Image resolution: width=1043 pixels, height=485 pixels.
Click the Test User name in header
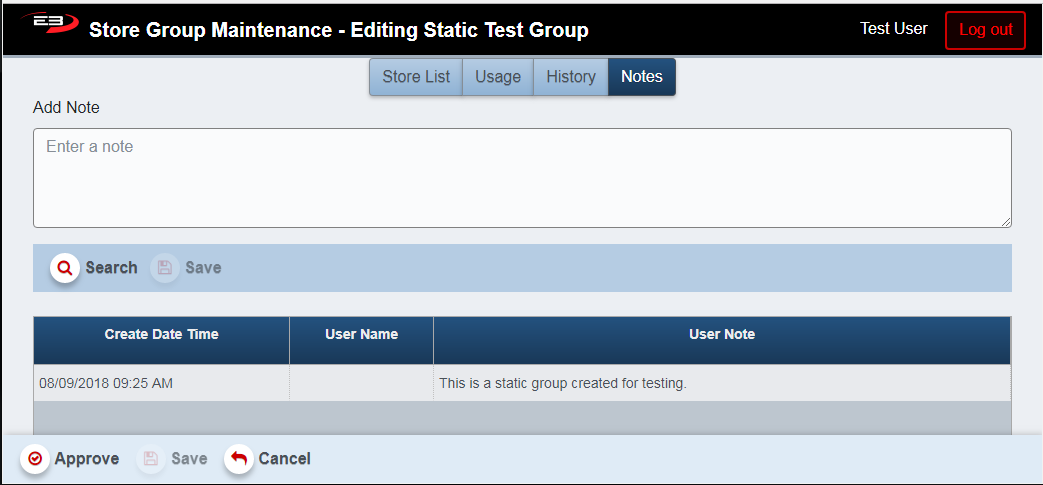click(894, 29)
